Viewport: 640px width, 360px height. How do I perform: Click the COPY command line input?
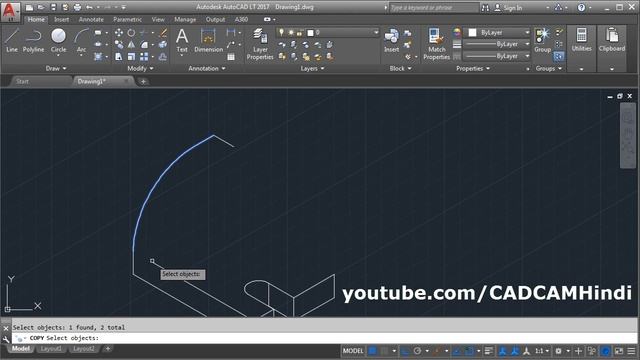click(x=325, y=338)
